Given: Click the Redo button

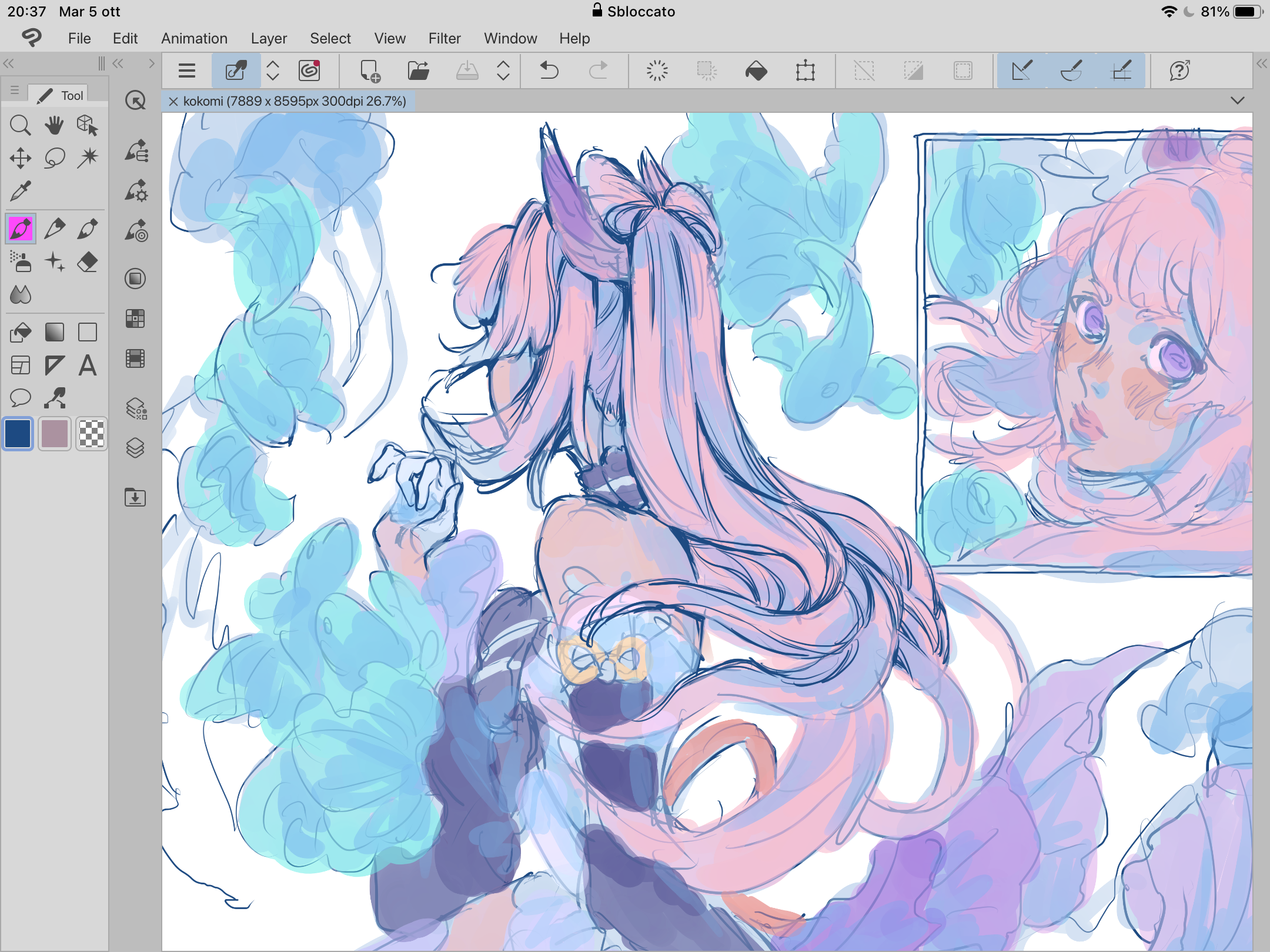Looking at the screenshot, I should (x=599, y=71).
